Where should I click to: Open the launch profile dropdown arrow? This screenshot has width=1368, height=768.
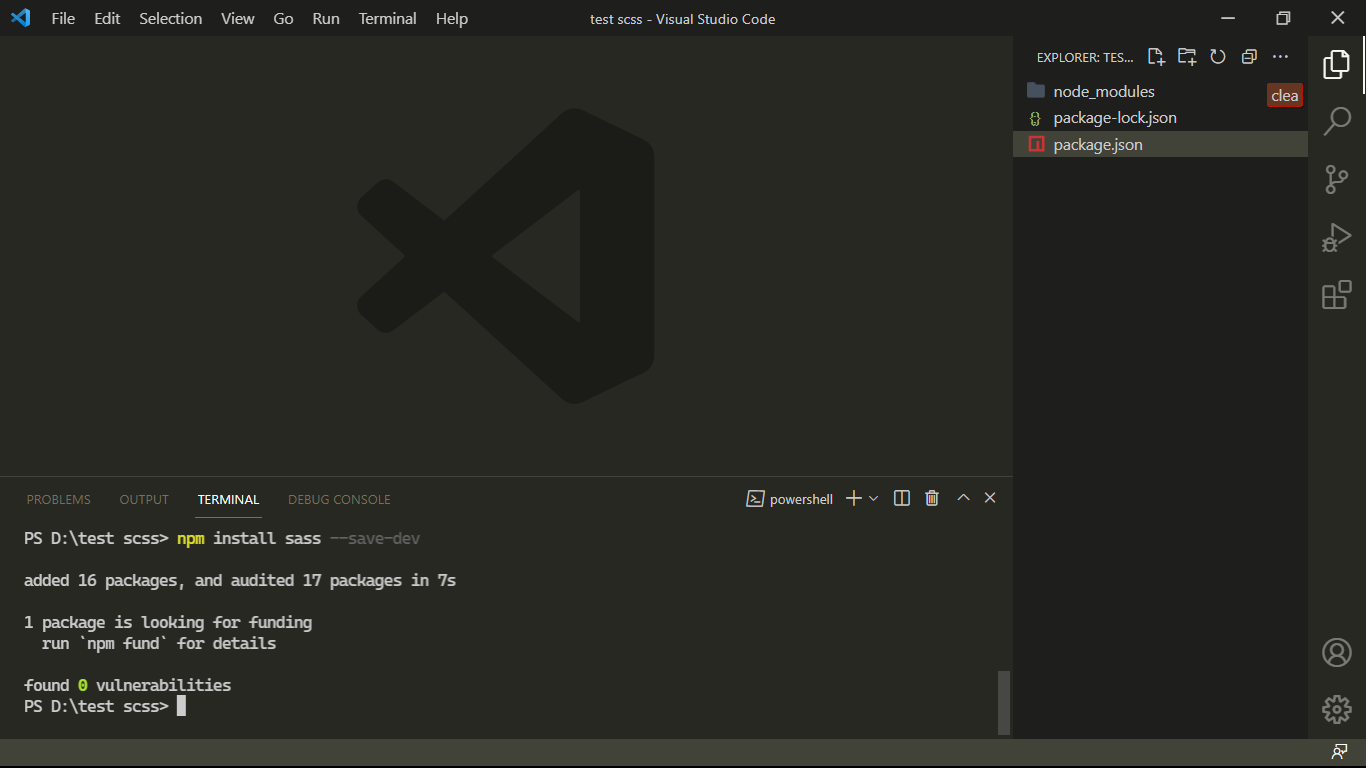click(874, 498)
